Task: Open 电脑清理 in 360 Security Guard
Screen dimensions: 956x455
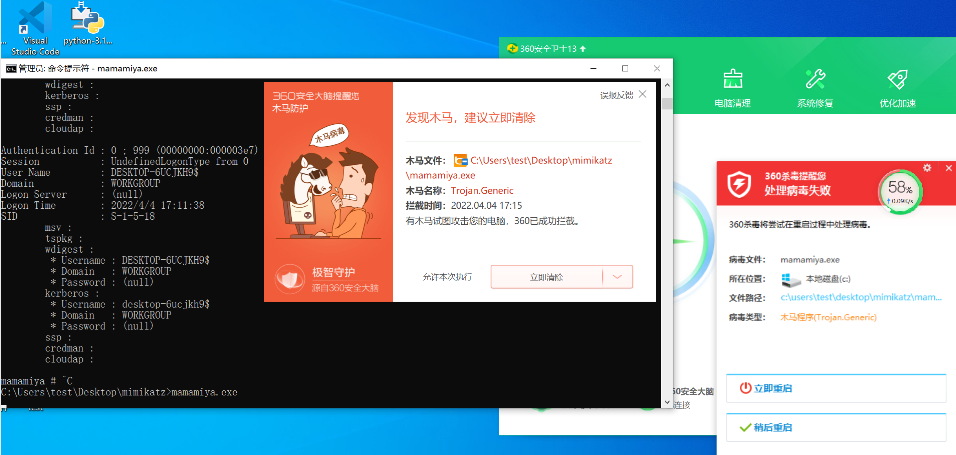Action: click(732, 88)
